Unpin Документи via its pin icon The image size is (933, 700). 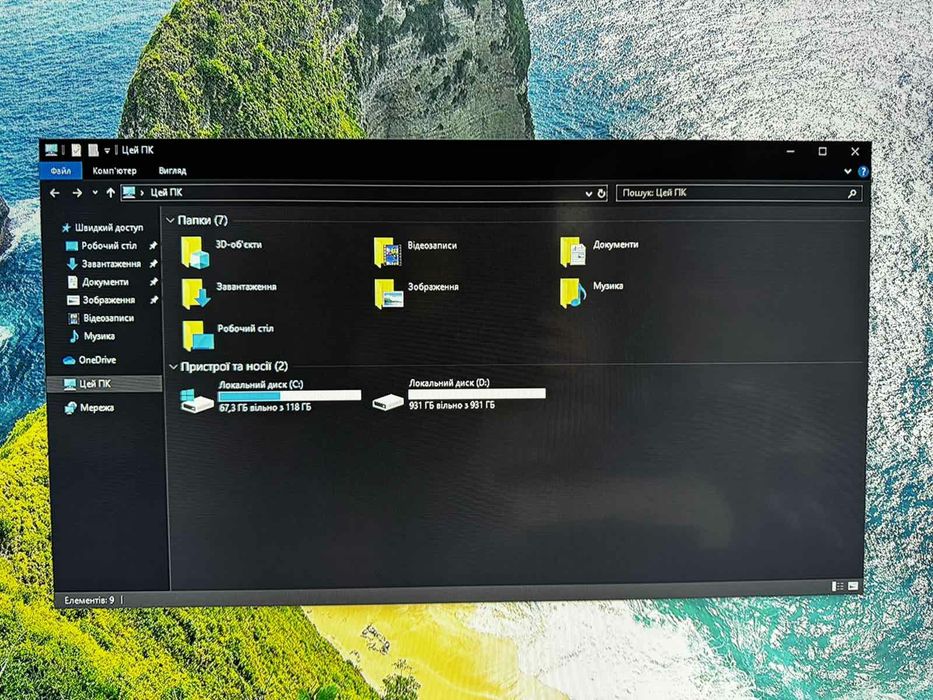[x=153, y=282]
